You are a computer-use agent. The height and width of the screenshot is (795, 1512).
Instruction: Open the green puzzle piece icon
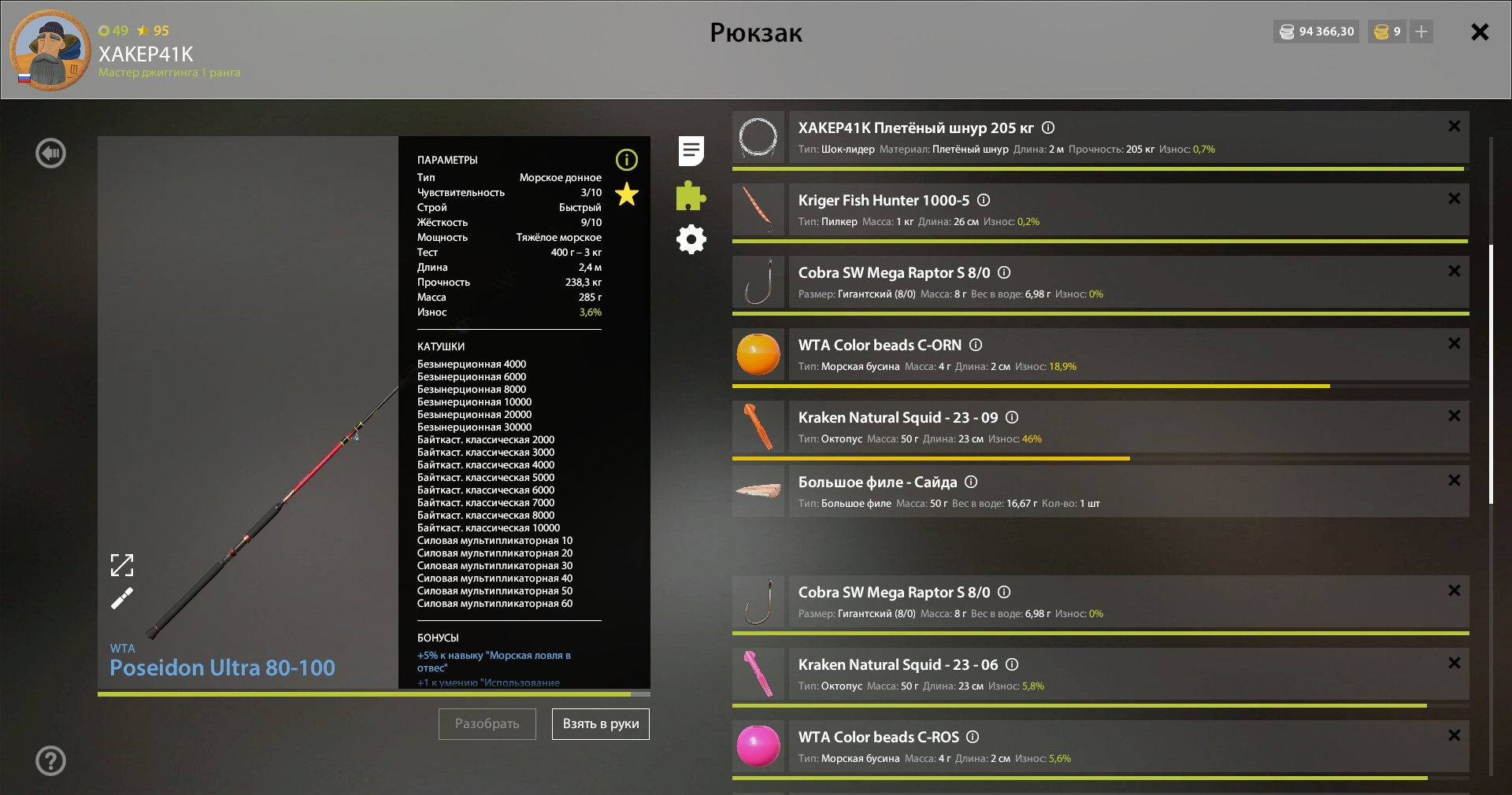click(x=691, y=196)
